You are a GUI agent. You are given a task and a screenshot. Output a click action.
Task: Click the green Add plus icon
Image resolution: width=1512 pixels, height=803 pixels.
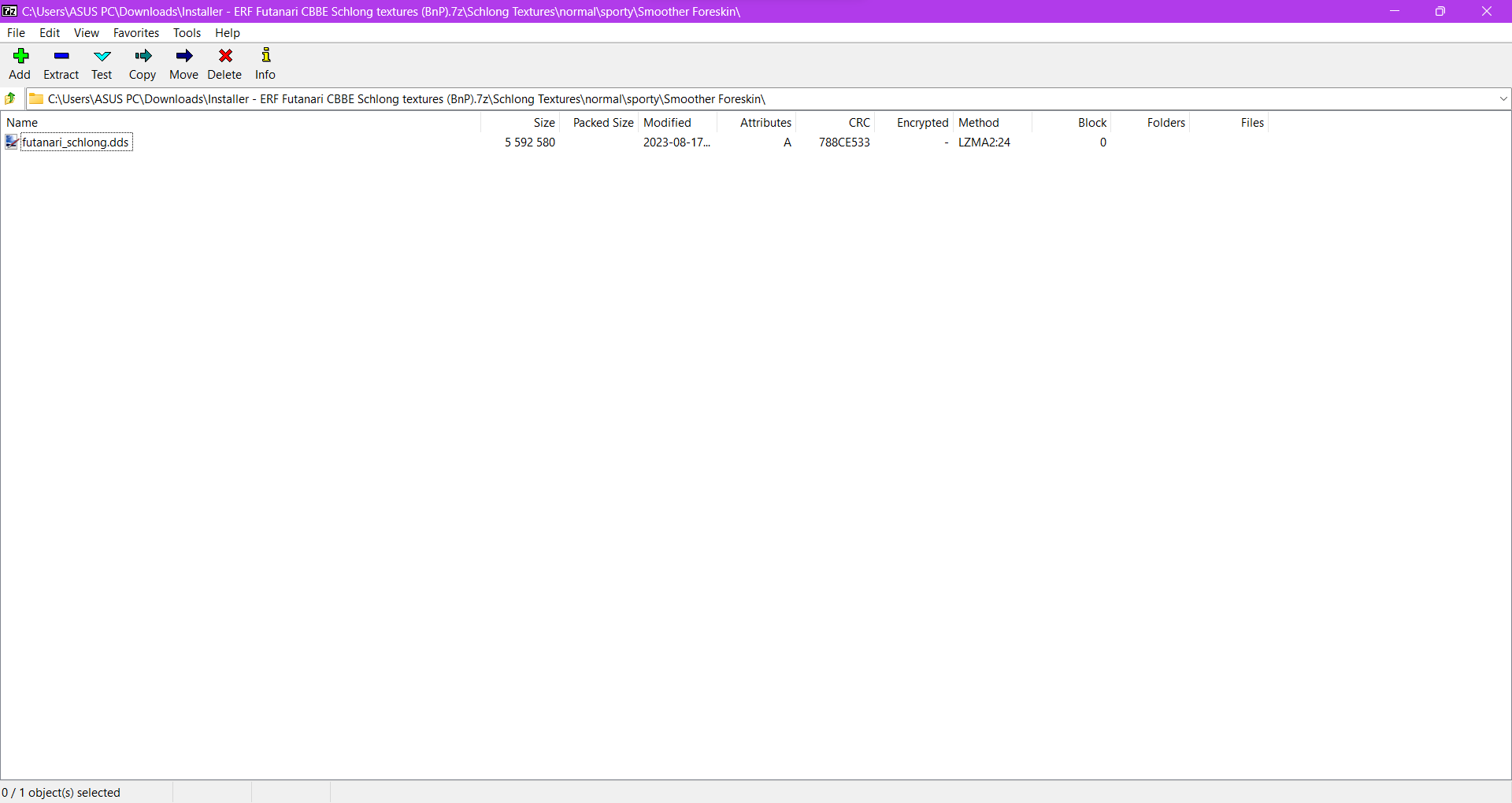tap(20, 56)
